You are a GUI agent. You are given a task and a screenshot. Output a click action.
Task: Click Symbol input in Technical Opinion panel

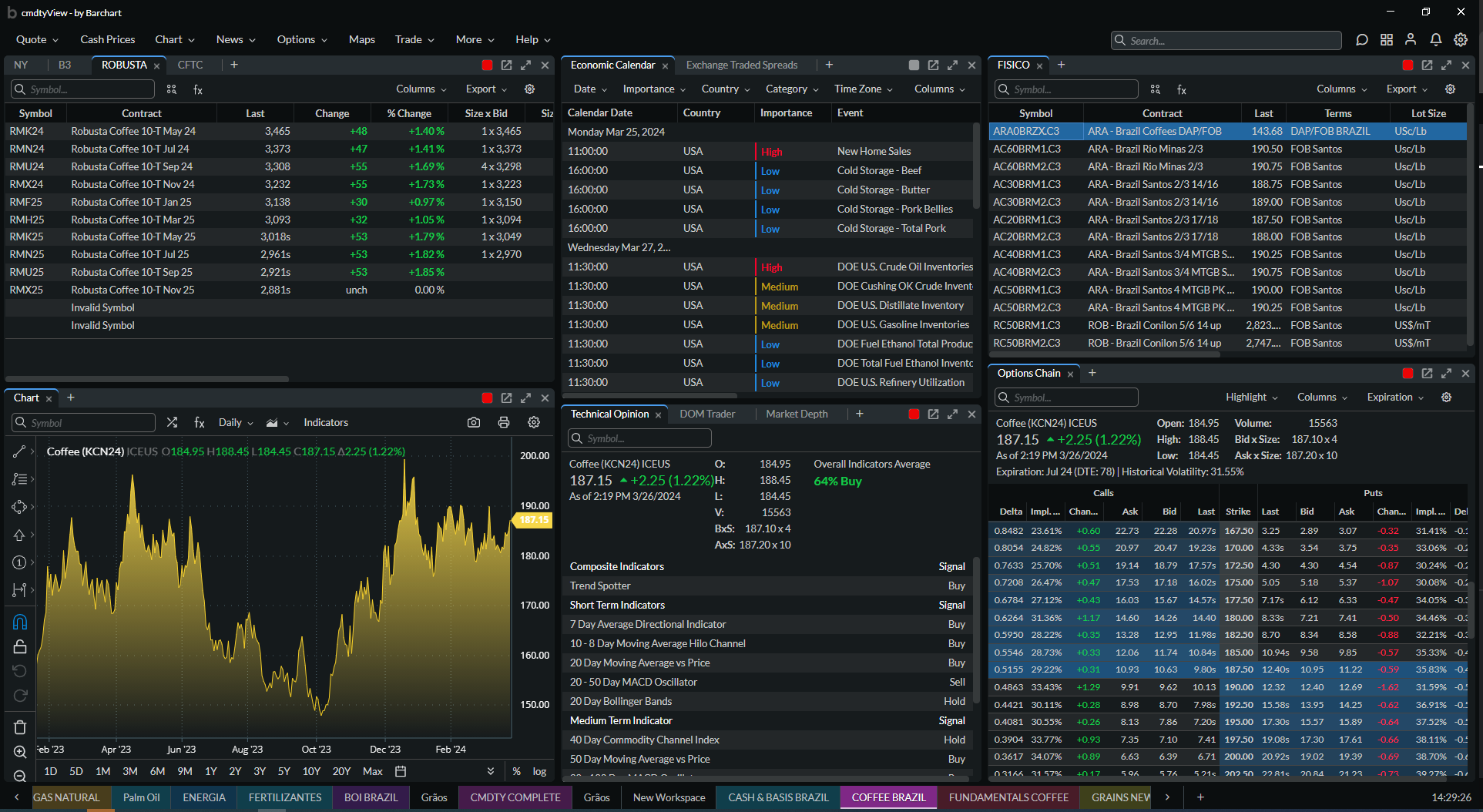click(x=639, y=438)
